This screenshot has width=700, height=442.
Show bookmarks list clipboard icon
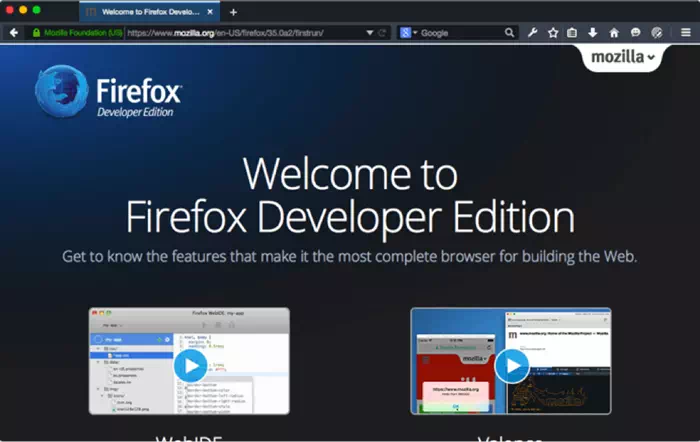[x=573, y=32]
